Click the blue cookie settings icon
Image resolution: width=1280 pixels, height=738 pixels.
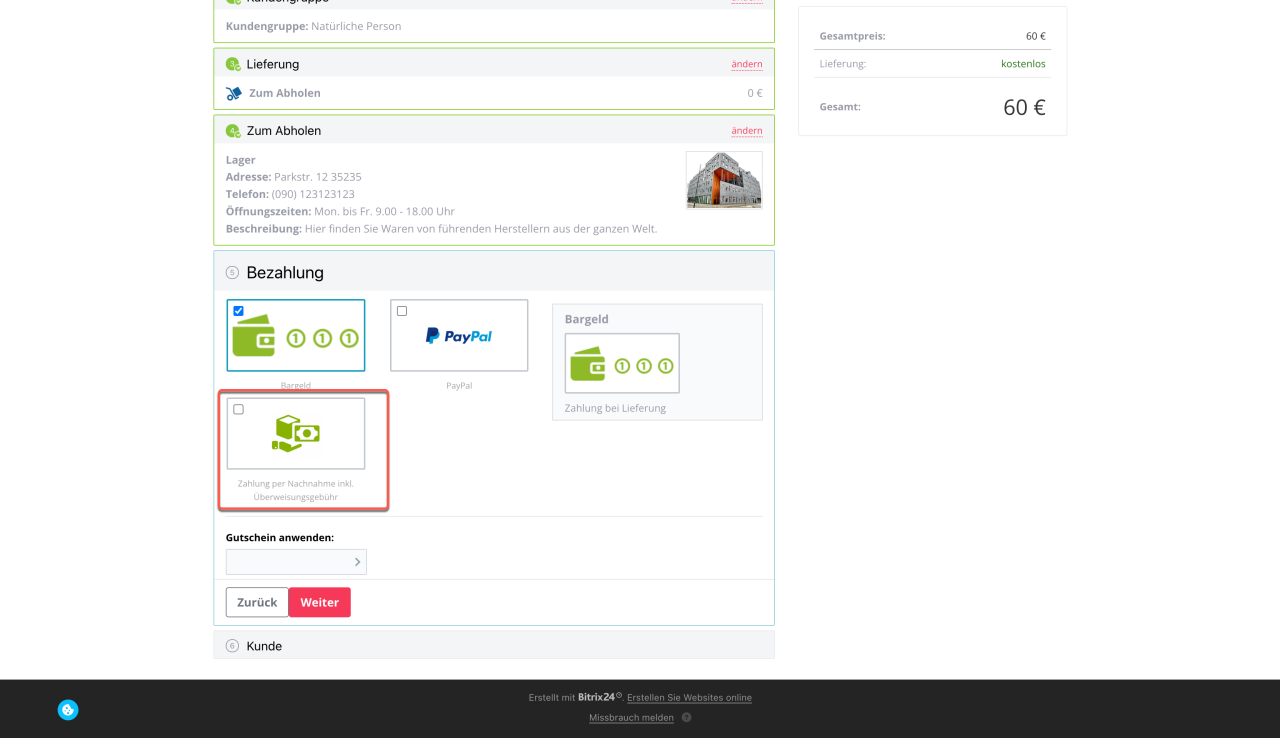click(68, 710)
